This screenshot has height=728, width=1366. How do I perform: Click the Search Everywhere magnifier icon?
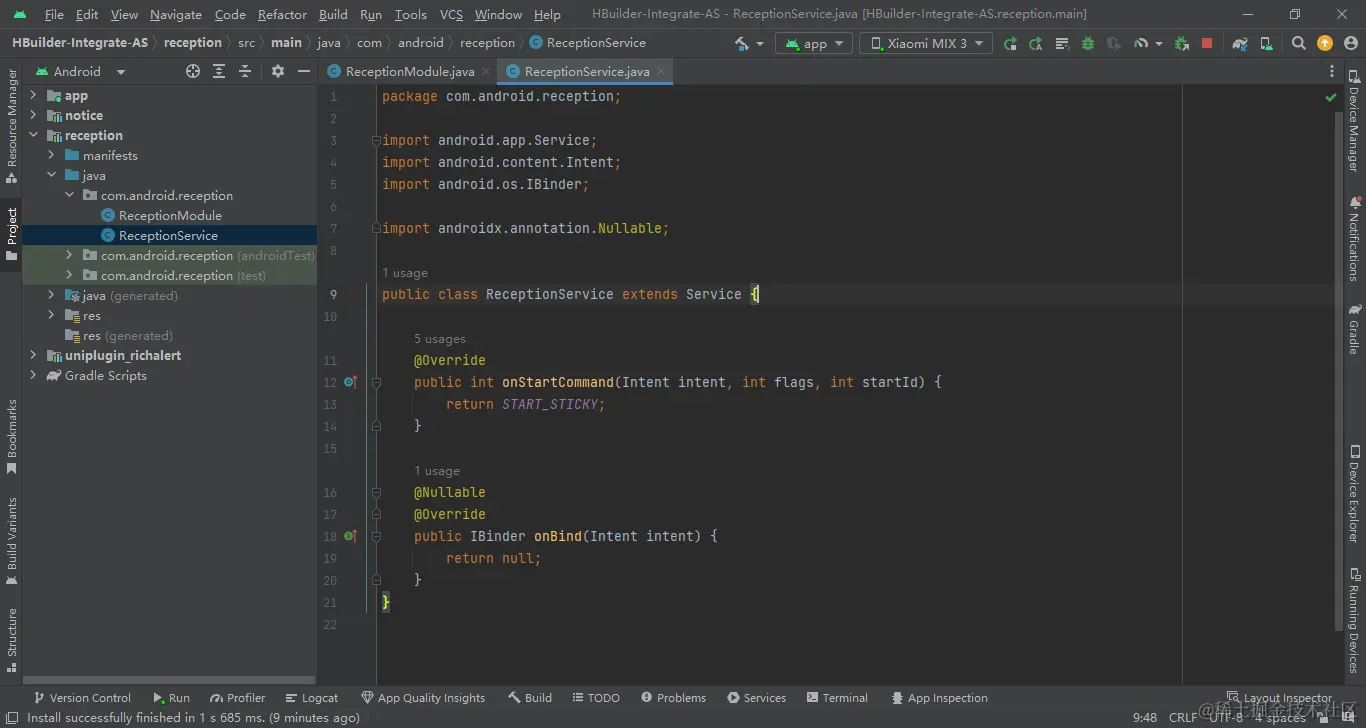1299,43
